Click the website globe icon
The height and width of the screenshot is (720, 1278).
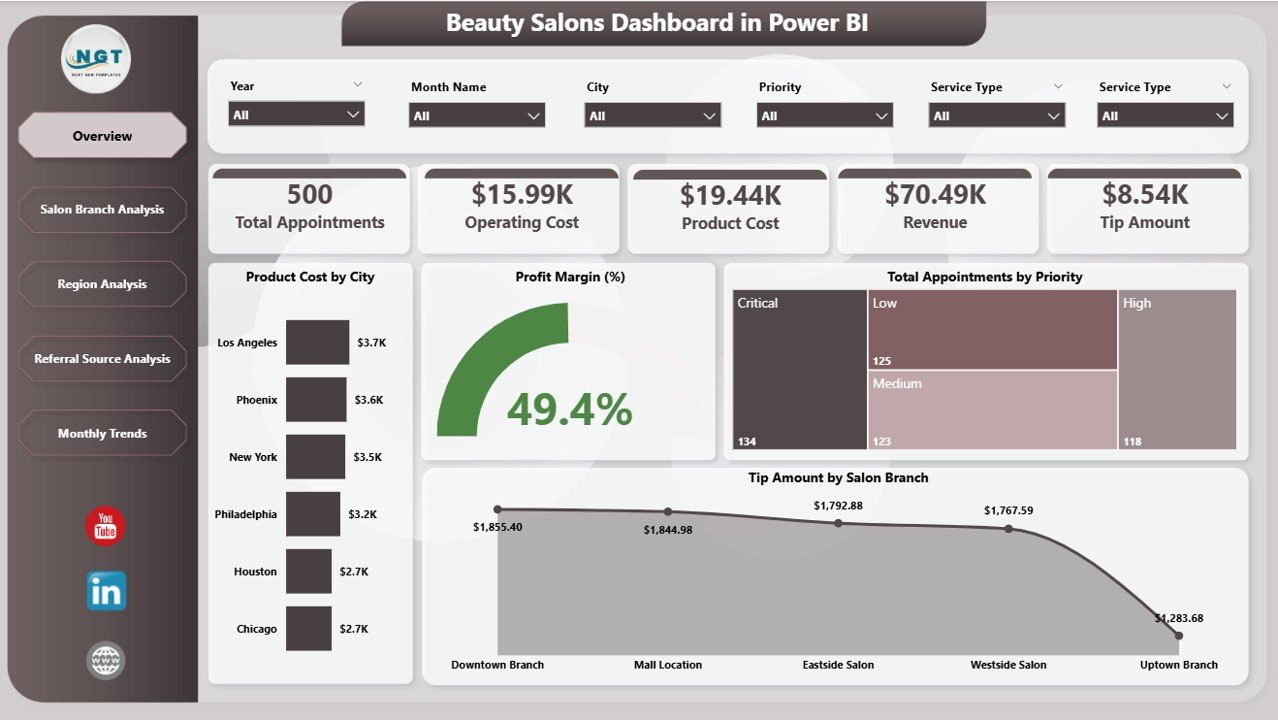pos(104,660)
